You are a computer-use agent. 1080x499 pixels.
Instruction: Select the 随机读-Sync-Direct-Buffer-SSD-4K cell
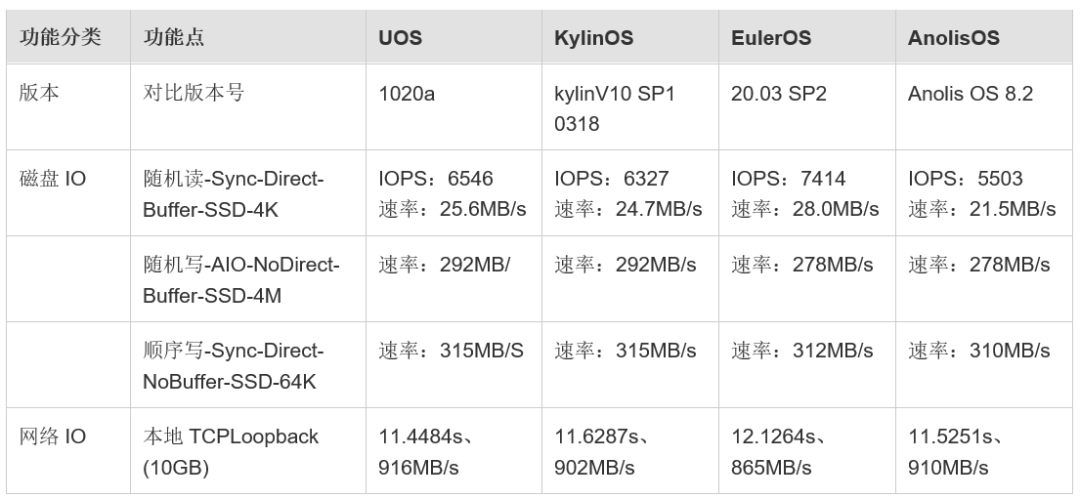[236, 194]
